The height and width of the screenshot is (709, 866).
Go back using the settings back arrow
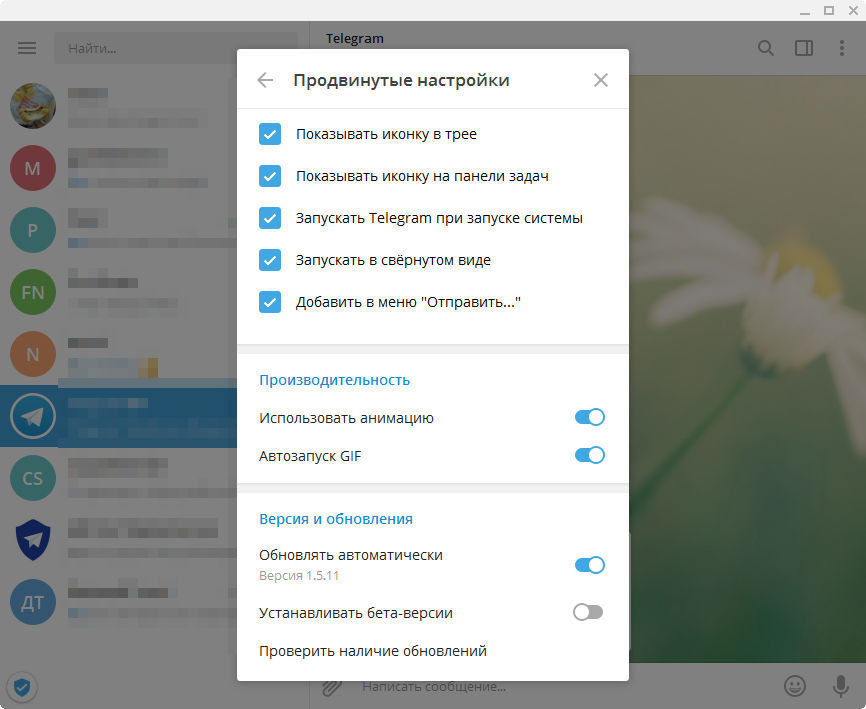pyautogui.click(x=265, y=80)
